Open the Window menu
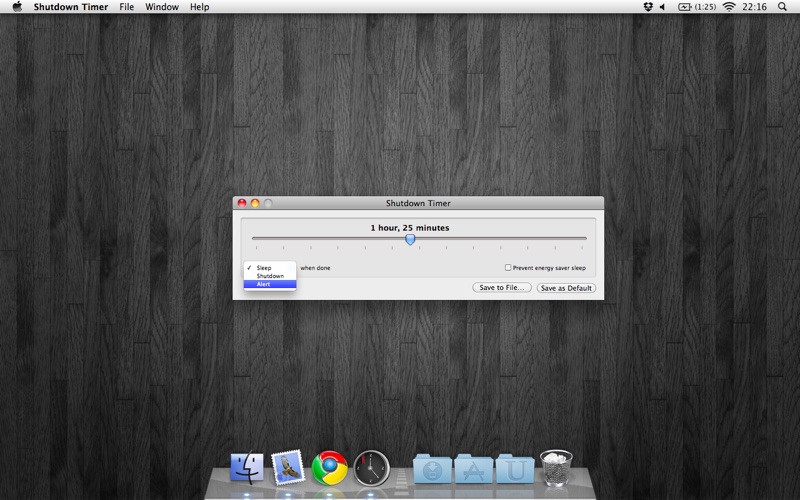 click(162, 7)
